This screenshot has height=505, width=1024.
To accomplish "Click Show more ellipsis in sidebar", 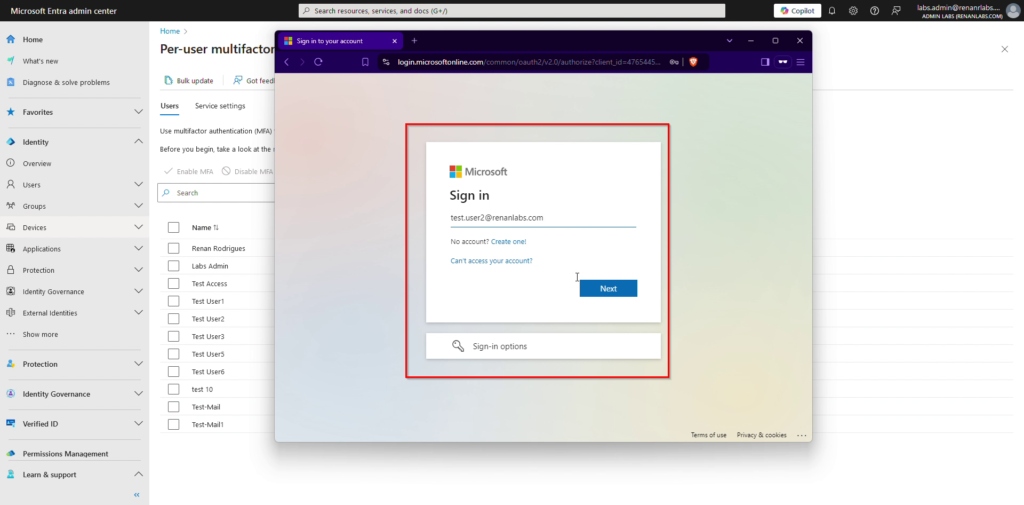I will click(10, 334).
